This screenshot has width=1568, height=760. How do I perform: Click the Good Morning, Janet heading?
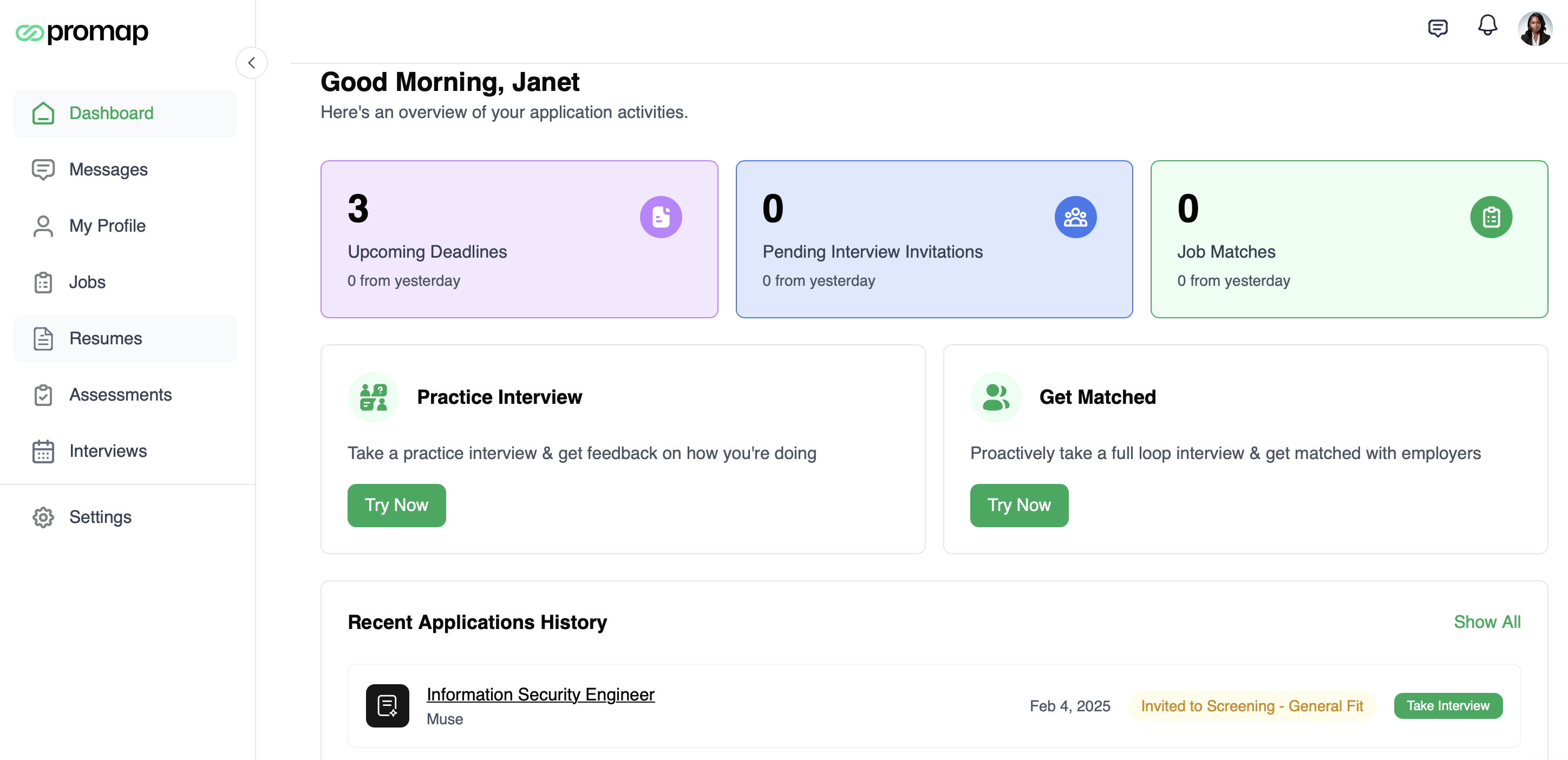click(450, 82)
